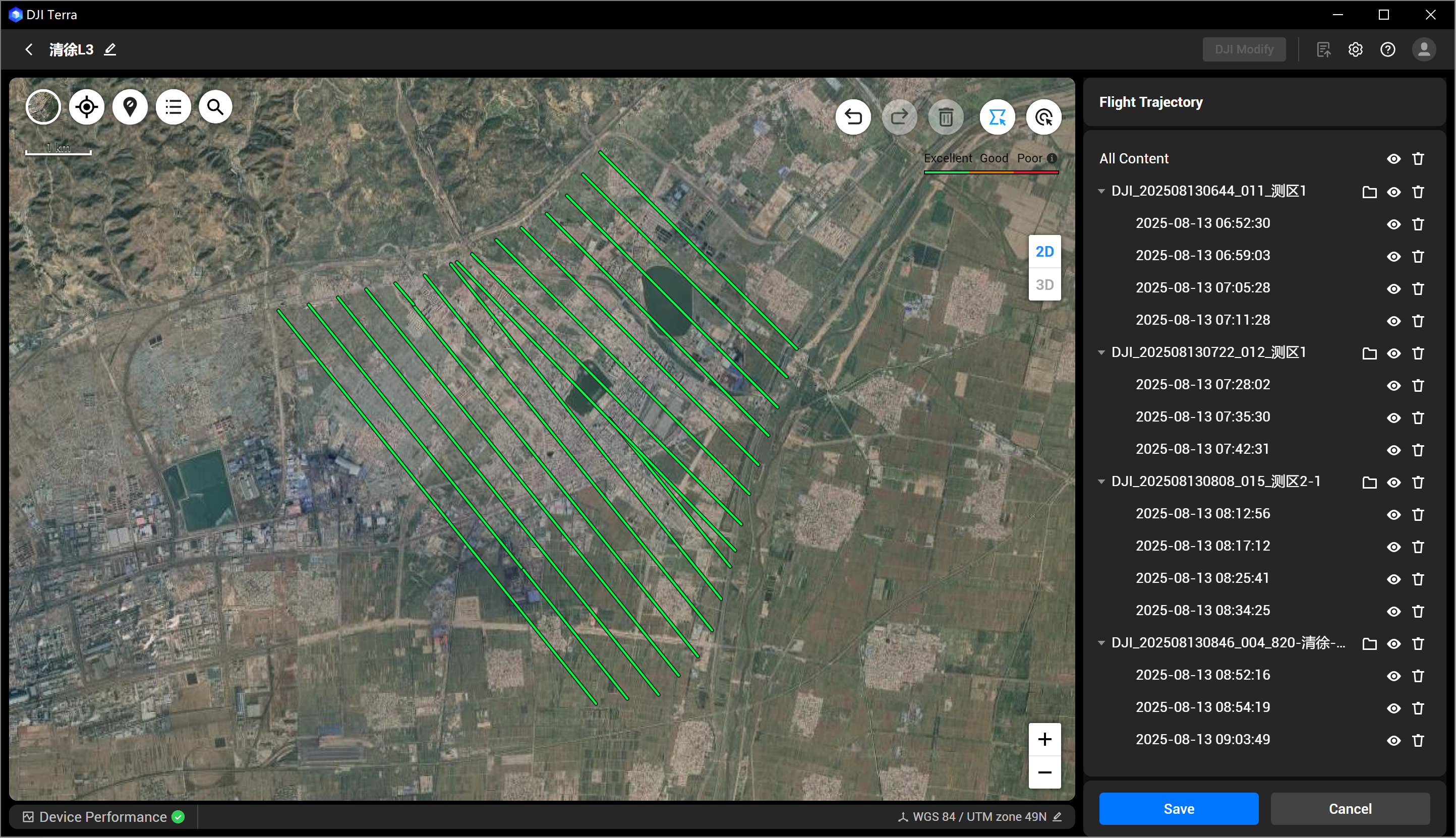Click the magnifier search icon on map

[215, 107]
